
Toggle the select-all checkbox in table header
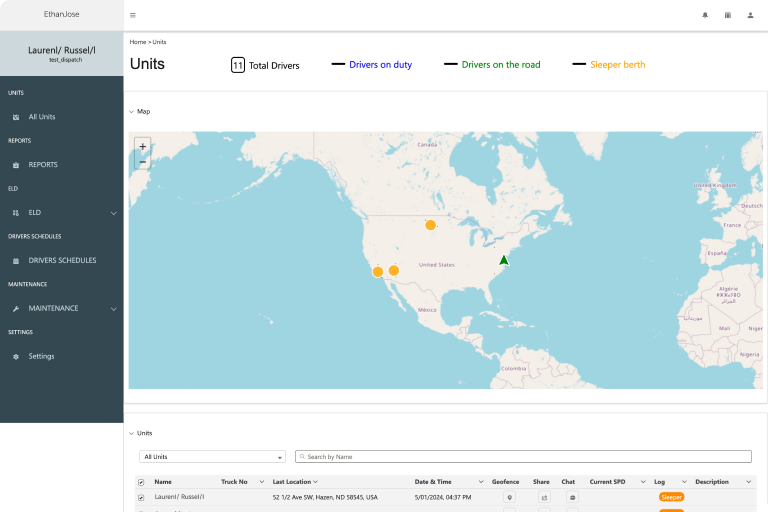tap(141, 482)
